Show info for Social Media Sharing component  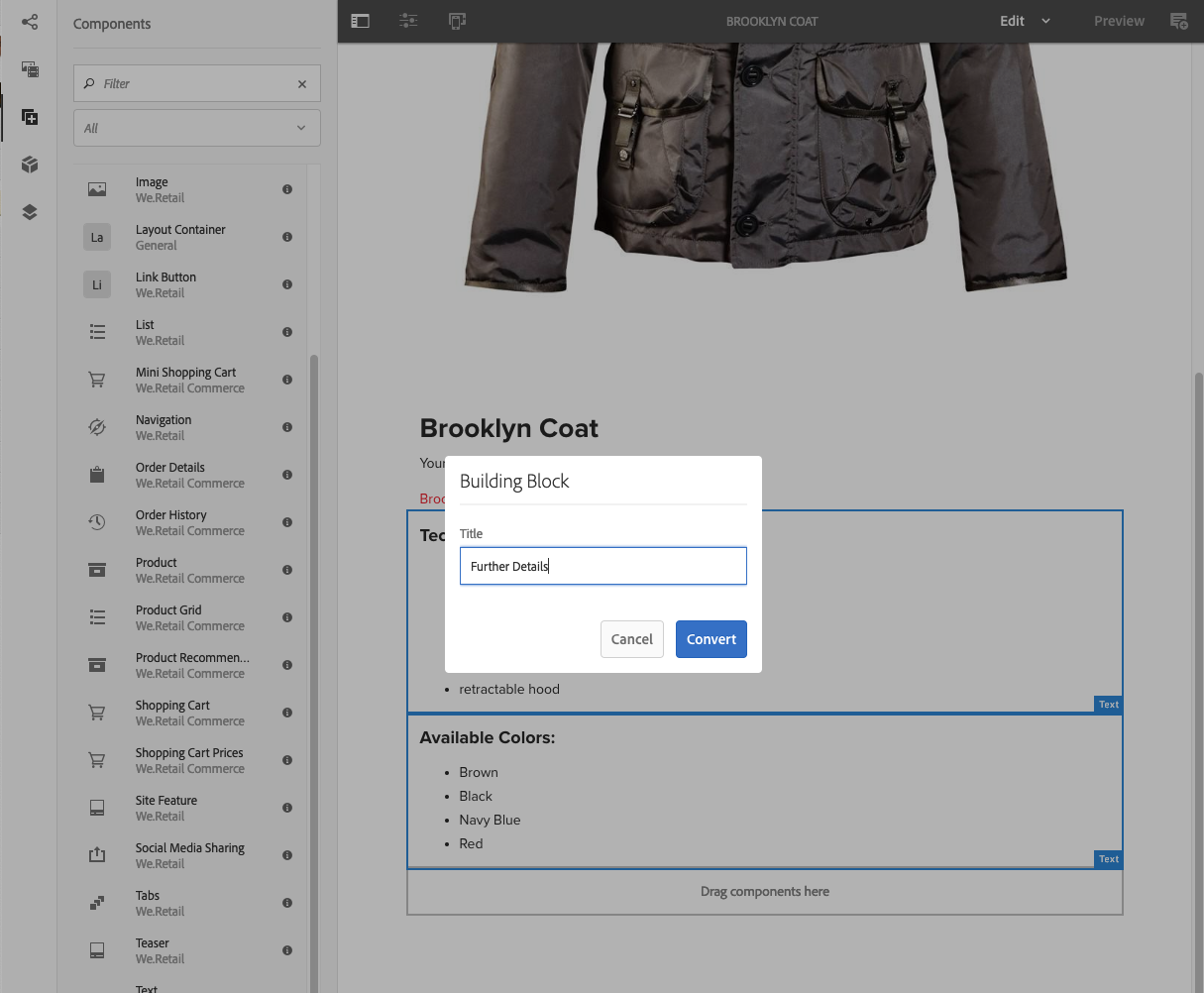click(287, 855)
